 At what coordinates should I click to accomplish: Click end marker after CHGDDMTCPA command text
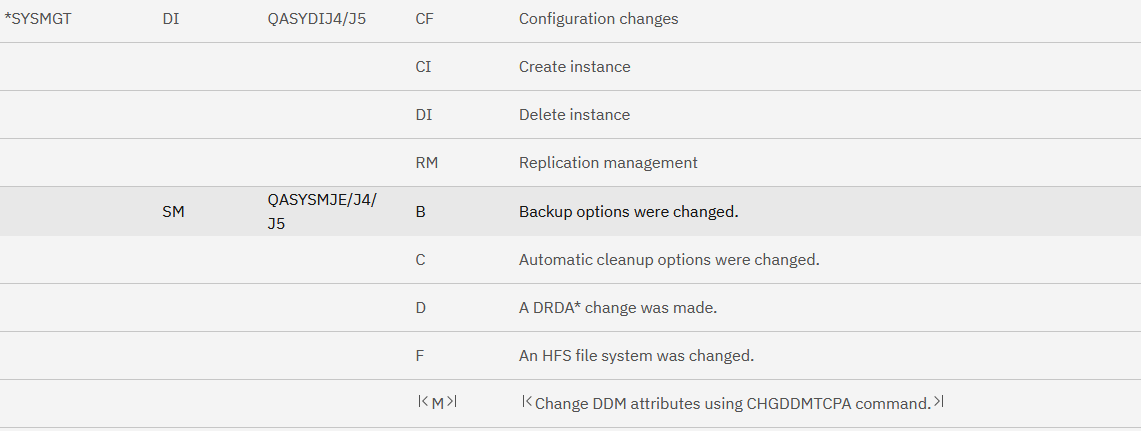(x=939, y=402)
